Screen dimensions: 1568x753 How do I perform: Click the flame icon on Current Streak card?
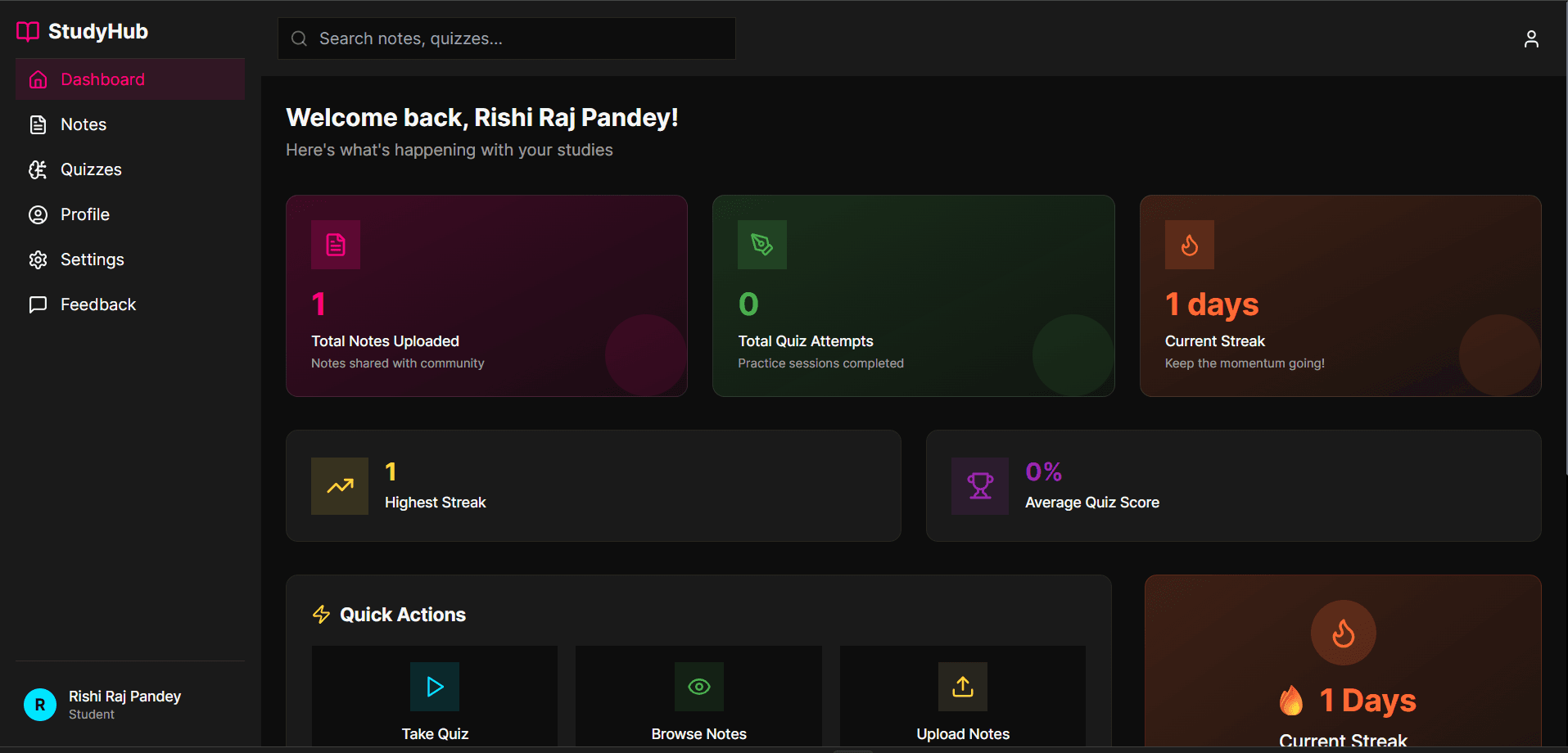tap(1190, 245)
